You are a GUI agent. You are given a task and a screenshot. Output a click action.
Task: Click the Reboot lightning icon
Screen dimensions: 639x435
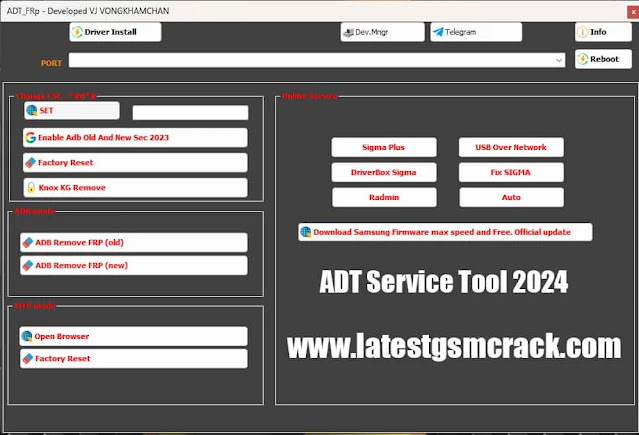pyautogui.click(x=583, y=59)
